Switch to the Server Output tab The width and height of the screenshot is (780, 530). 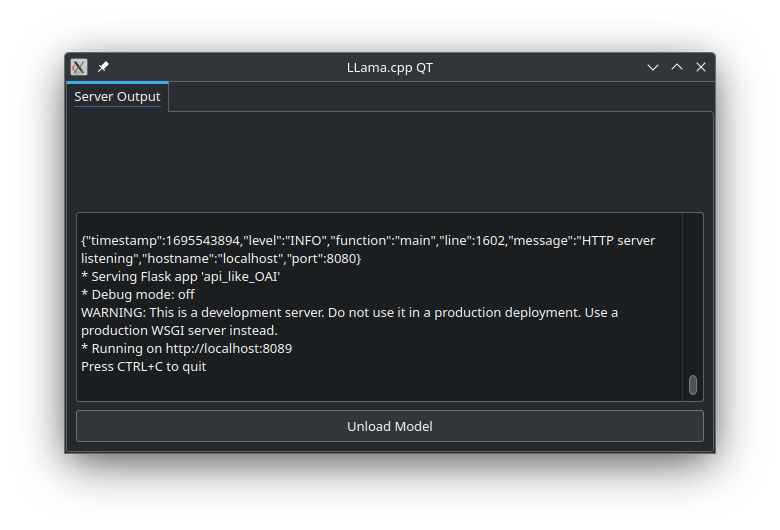[117, 97]
